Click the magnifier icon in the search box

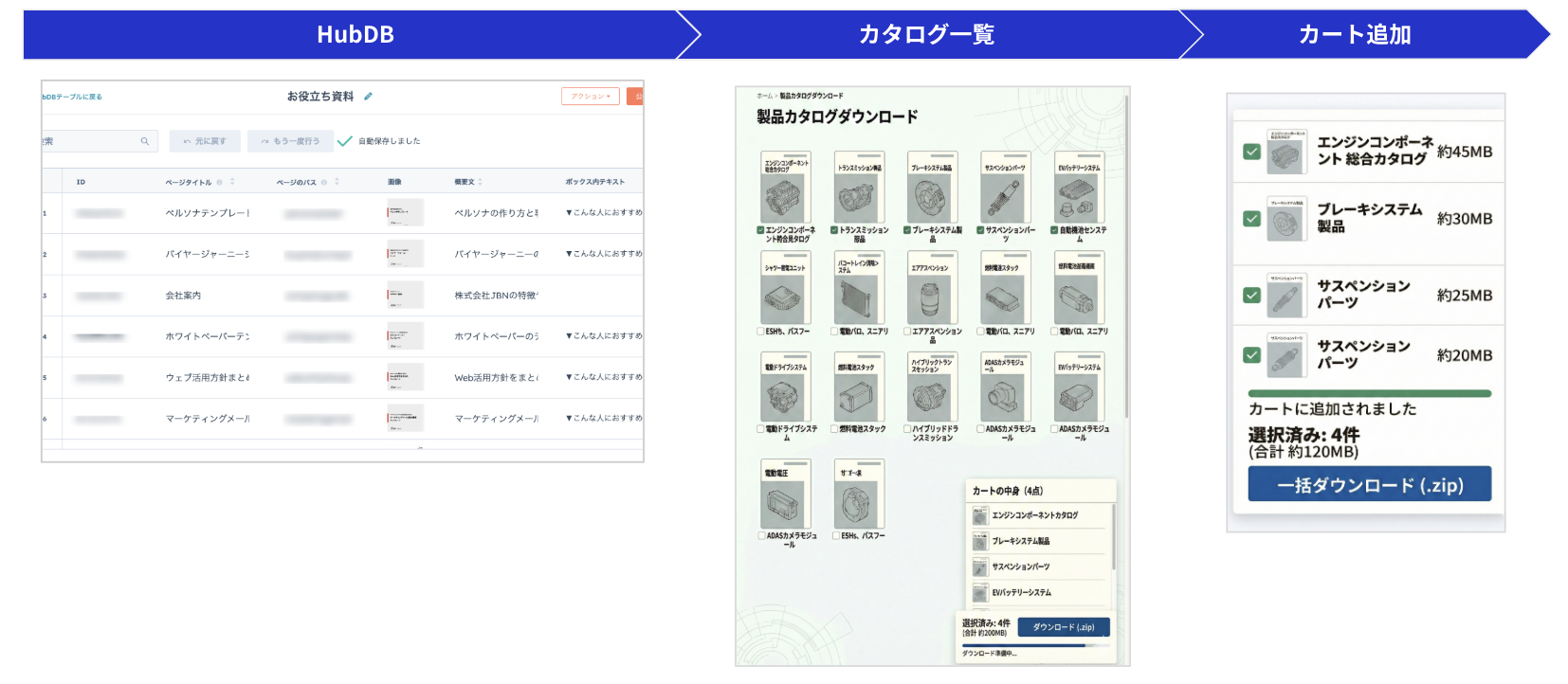tap(145, 141)
